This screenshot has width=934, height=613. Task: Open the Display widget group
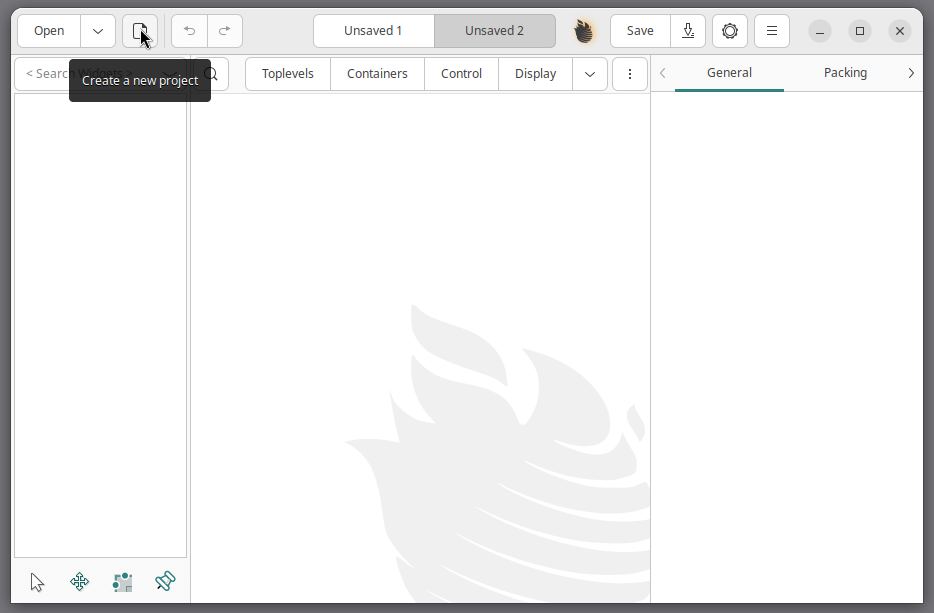[x=536, y=74]
